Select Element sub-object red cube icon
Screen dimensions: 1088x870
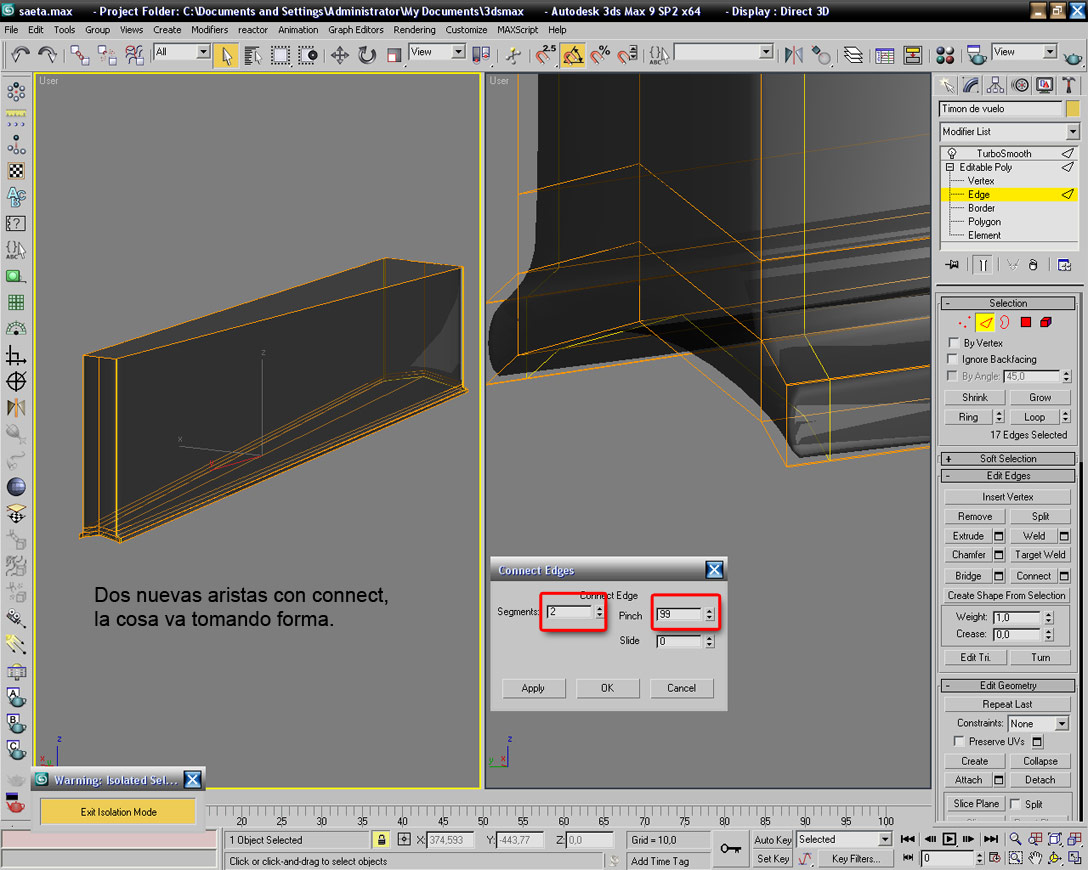(1046, 322)
